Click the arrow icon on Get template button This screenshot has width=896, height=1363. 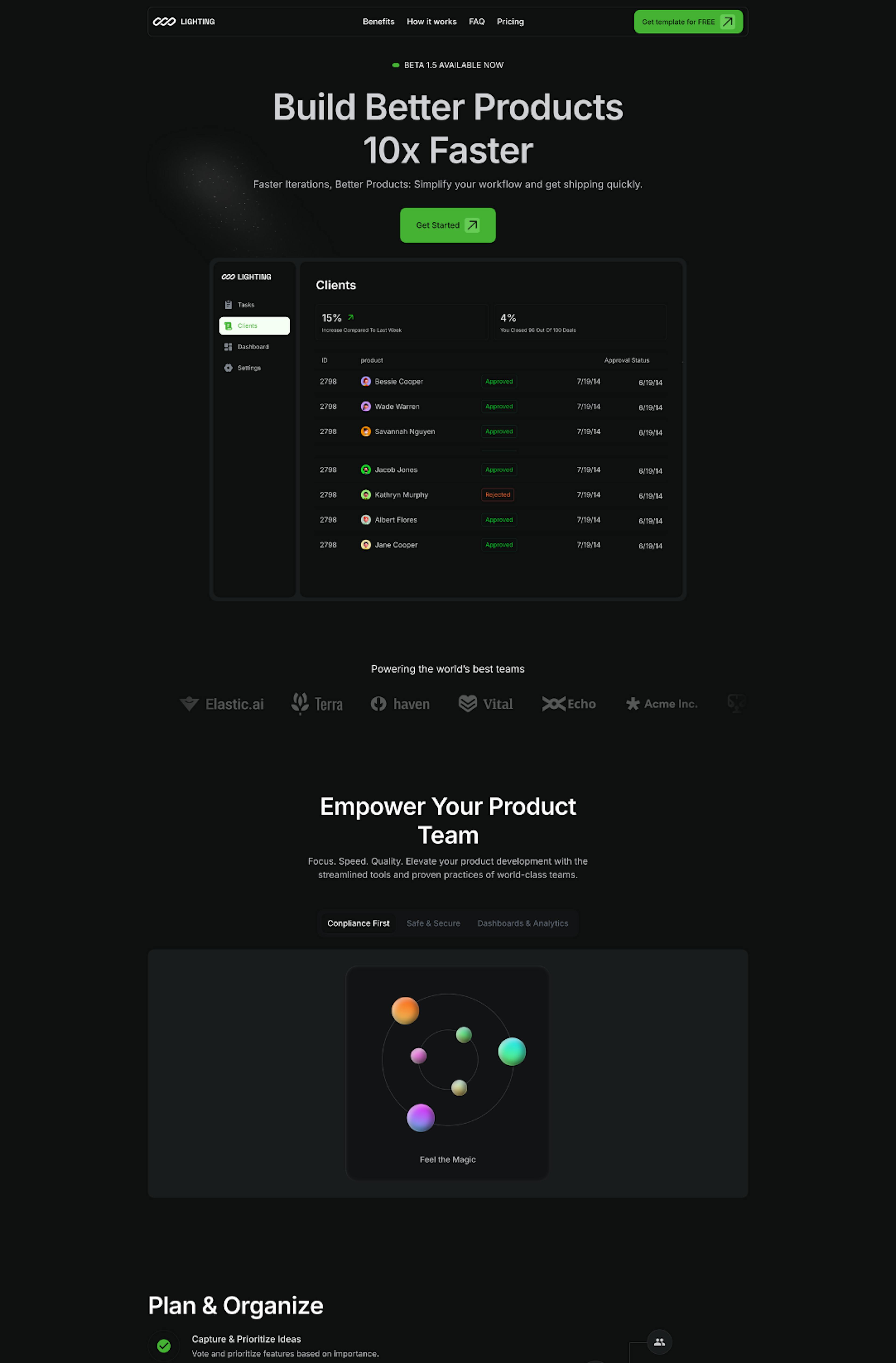pos(731,21)
